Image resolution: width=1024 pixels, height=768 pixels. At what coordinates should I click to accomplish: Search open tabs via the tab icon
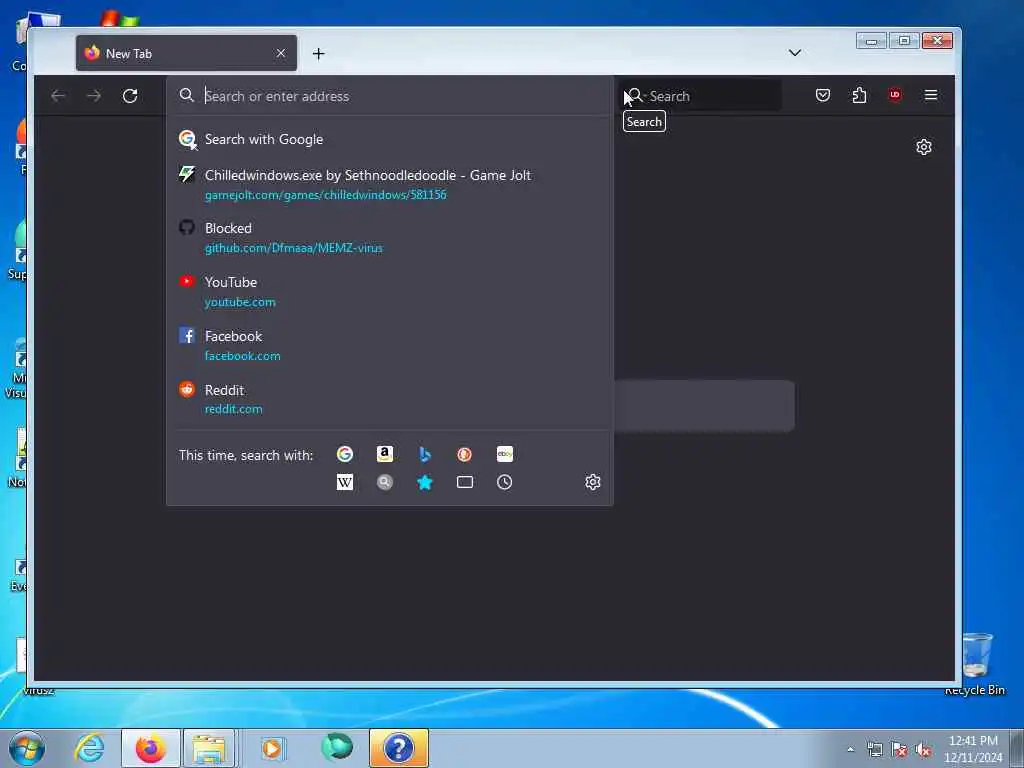(464, 482)
